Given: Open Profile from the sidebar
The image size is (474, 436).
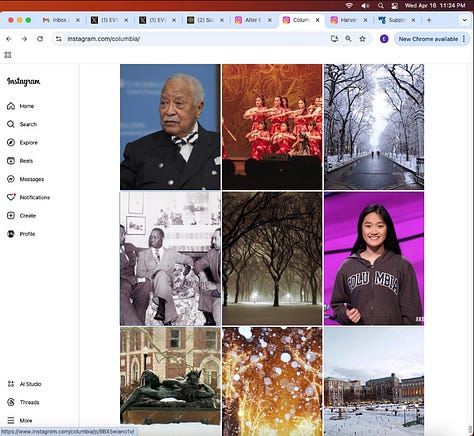Looking at the screenshot, I should tap(21, 234).
